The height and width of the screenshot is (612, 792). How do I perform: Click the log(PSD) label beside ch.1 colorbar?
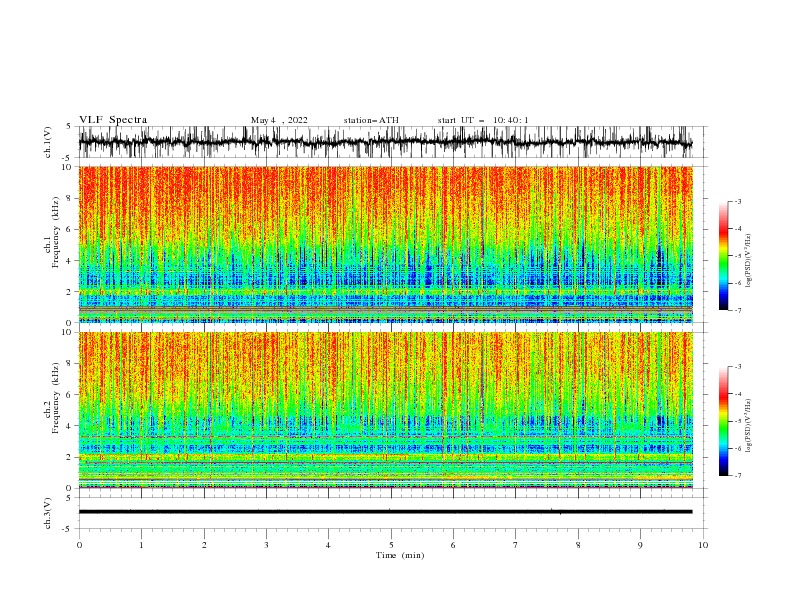click(749, 261)
